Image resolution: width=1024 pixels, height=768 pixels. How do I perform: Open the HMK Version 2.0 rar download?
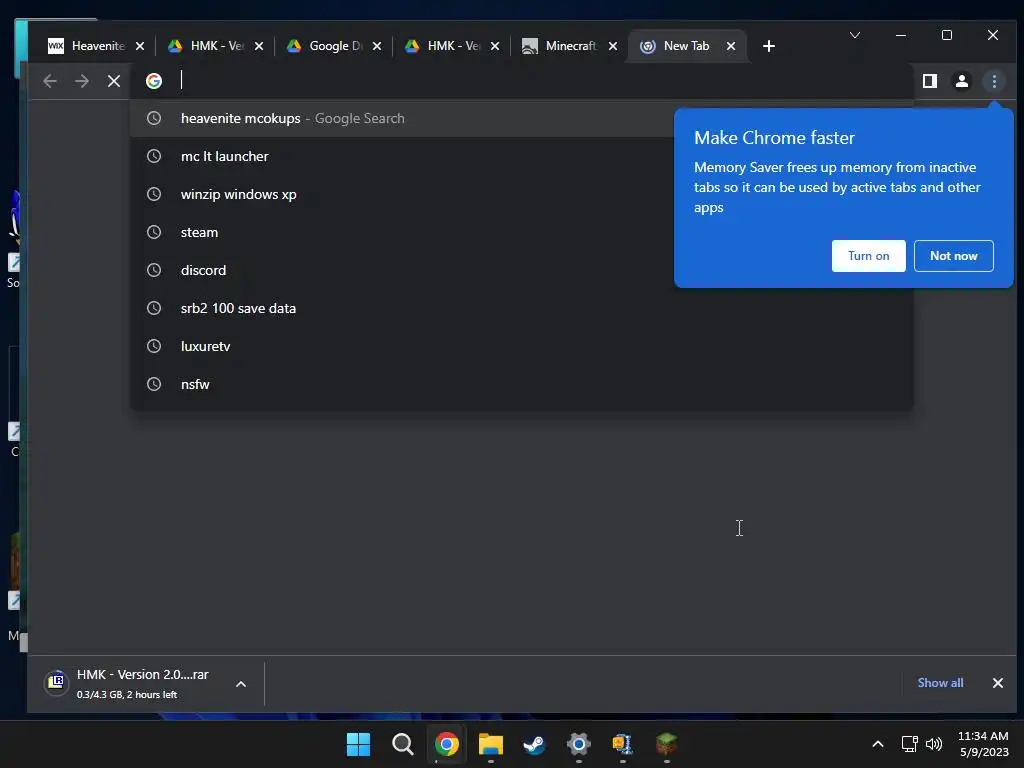(x=134, y=683)
